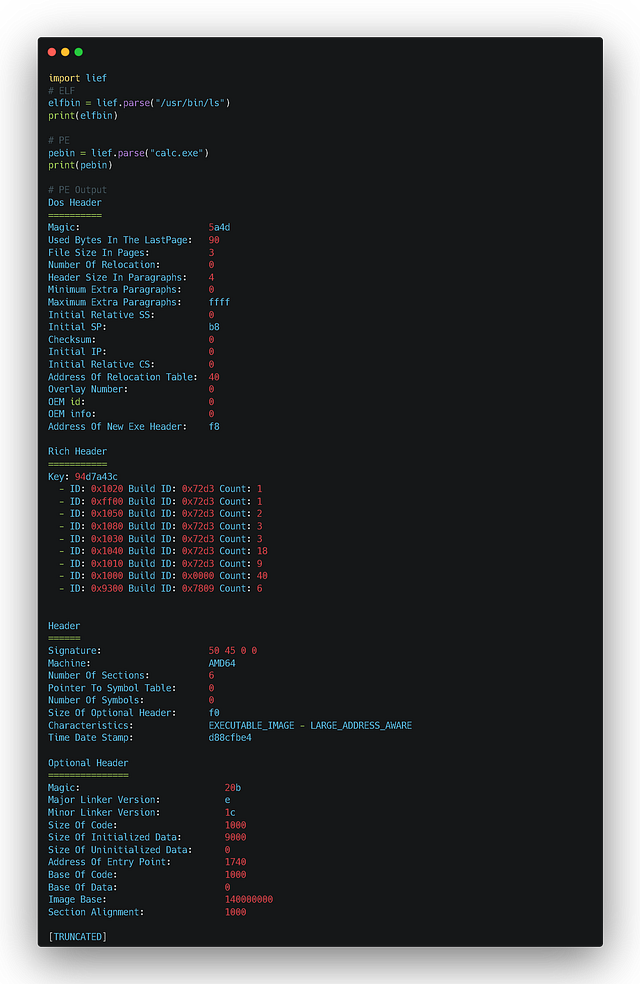
Task: Select Address Of Entry Point value '1740'
Action: pyautogui.click(x=235, y=862)
